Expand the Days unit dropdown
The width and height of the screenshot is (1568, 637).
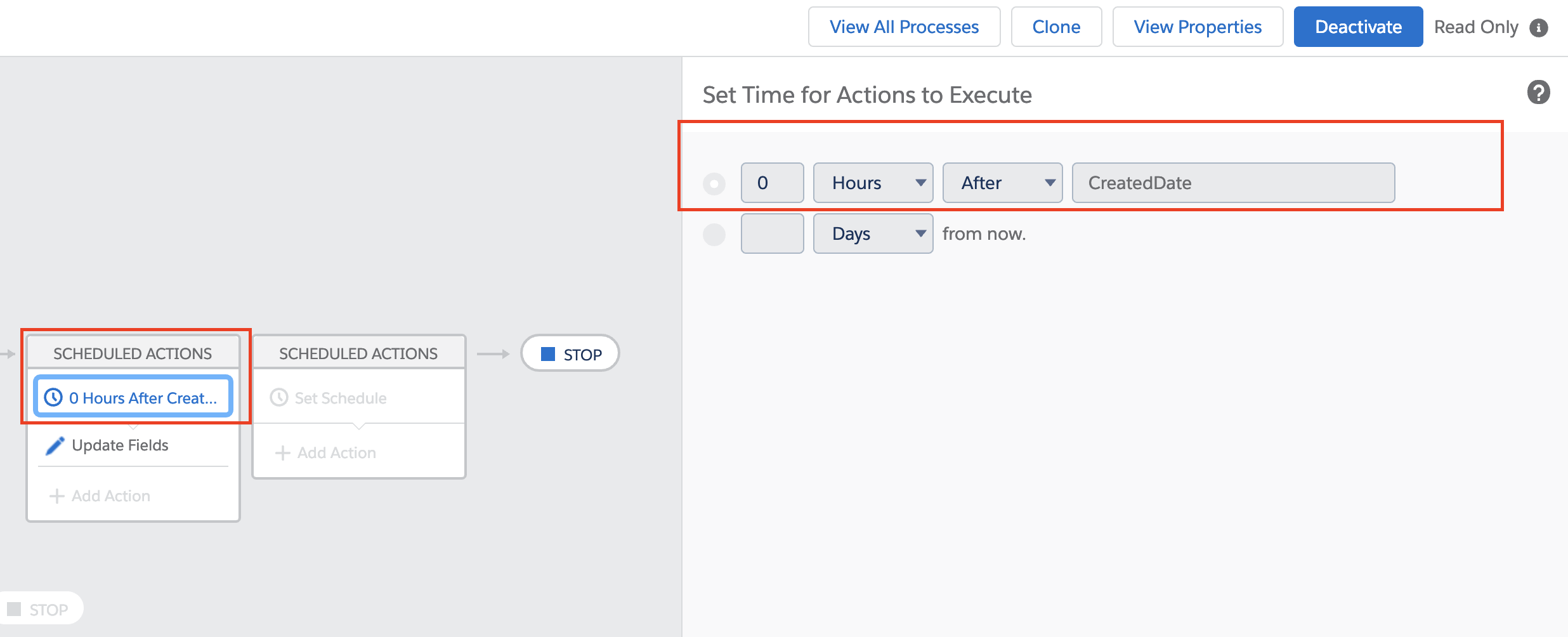click(873, 233)
